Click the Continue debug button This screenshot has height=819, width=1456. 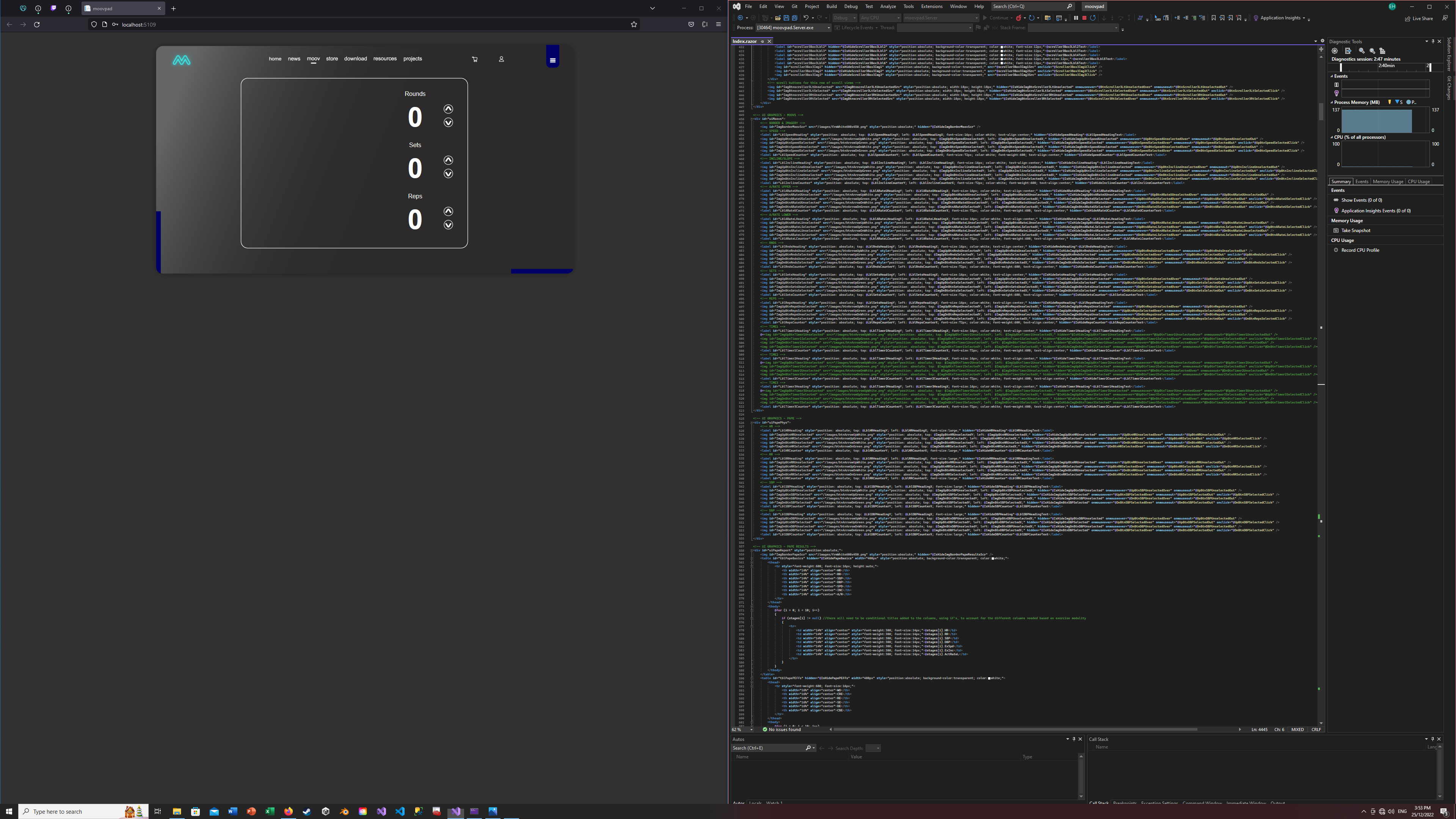point(996,18)
